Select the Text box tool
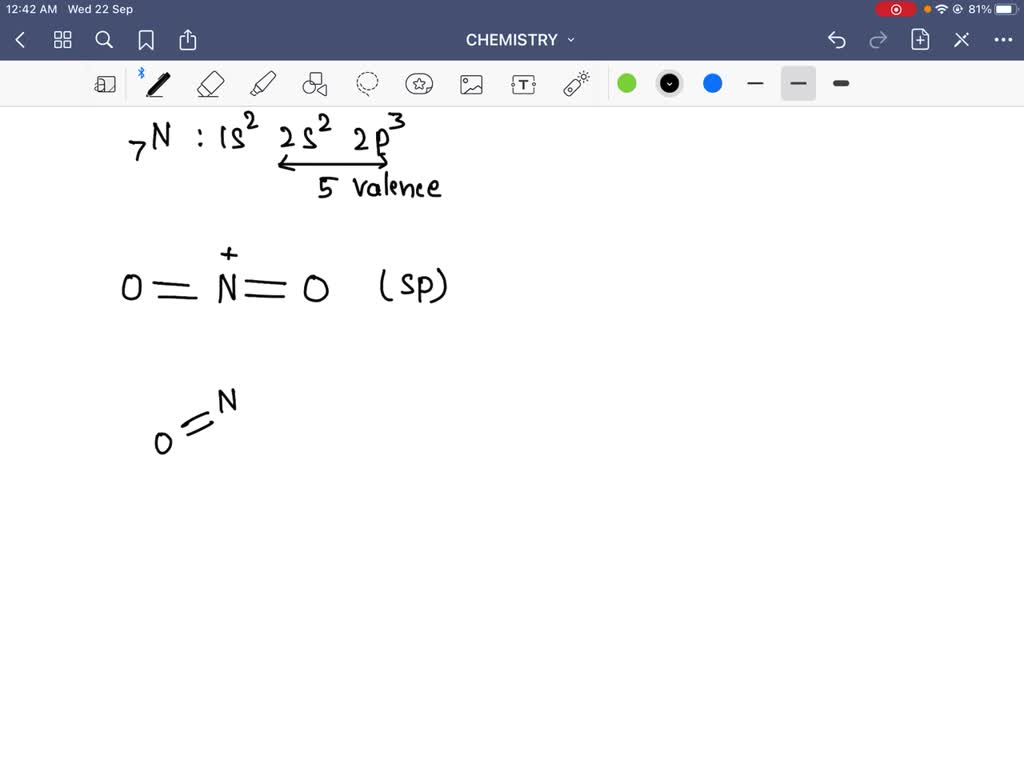The width and height of the screenshot is (1024, 768). click(x=523, y=83)
